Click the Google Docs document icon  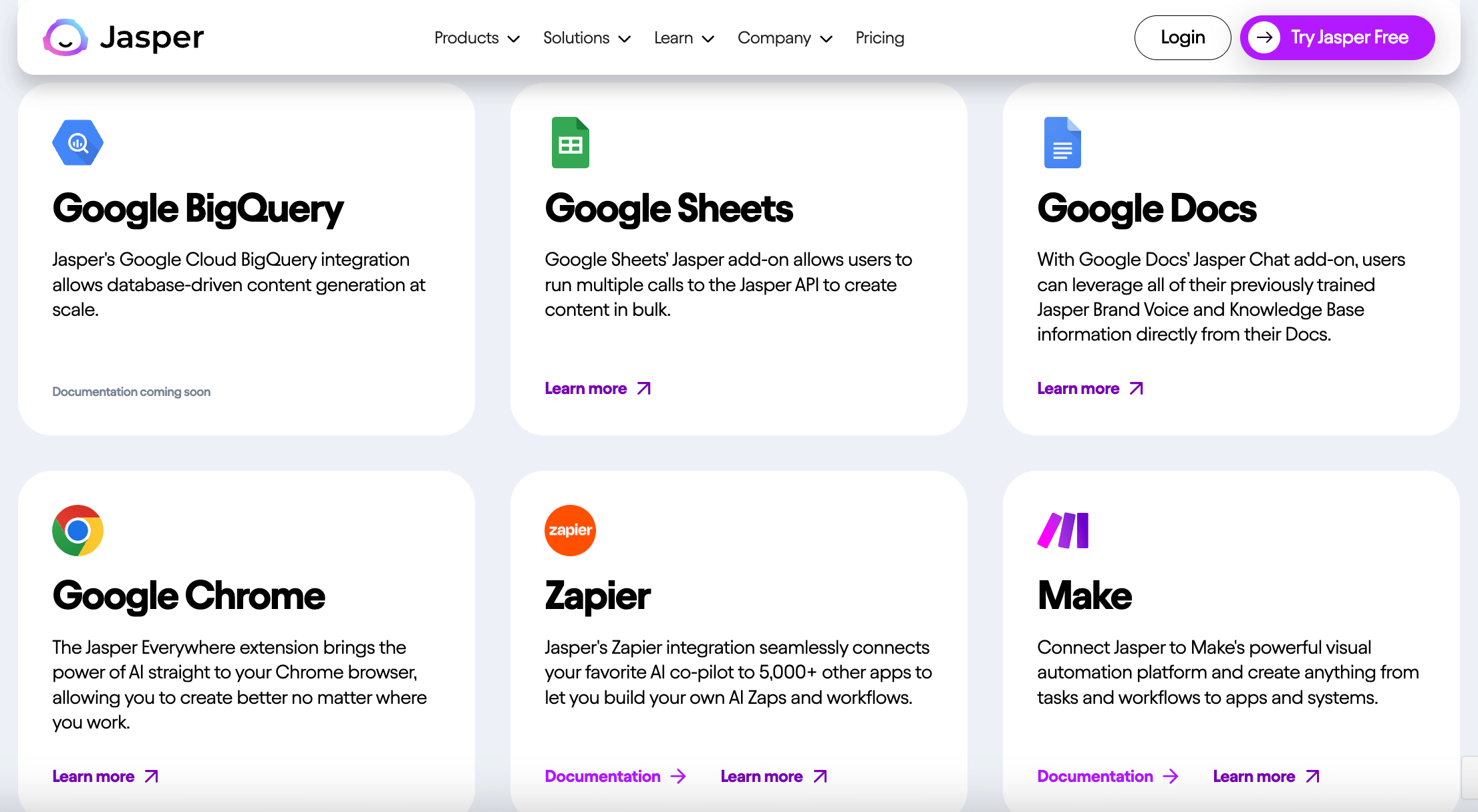(1062, 142)
